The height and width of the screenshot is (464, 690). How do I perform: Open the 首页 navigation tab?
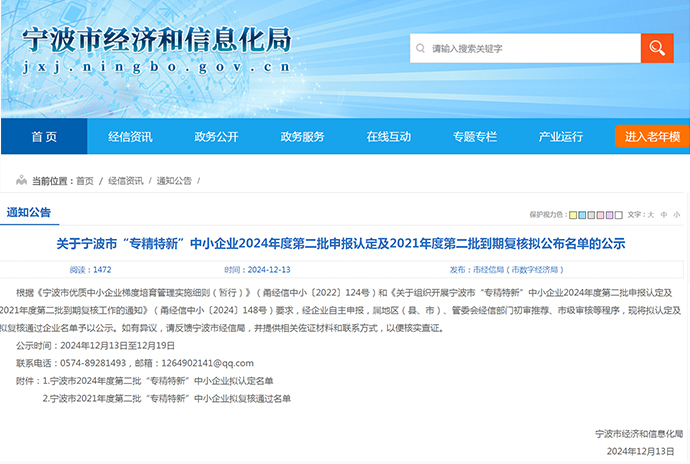coord(44,137)
